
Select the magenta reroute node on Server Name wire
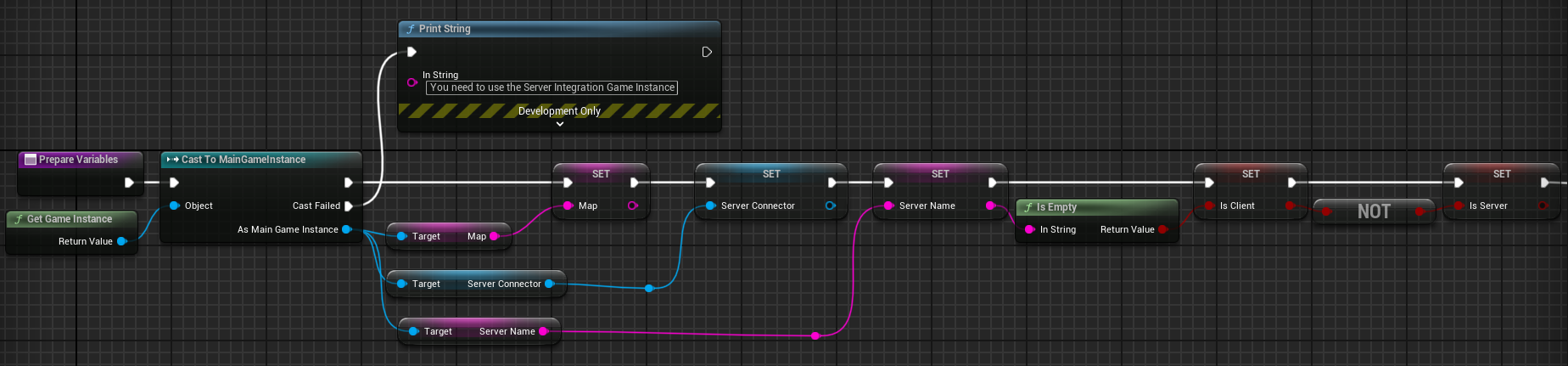815,336
